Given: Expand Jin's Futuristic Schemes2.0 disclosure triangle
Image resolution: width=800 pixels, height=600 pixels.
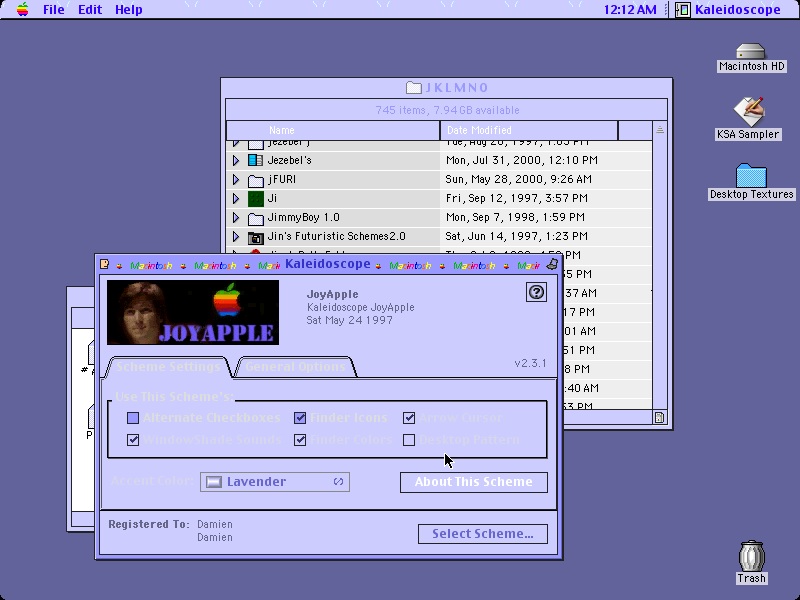Looking at the screenshot, I should tap(236, 237).
